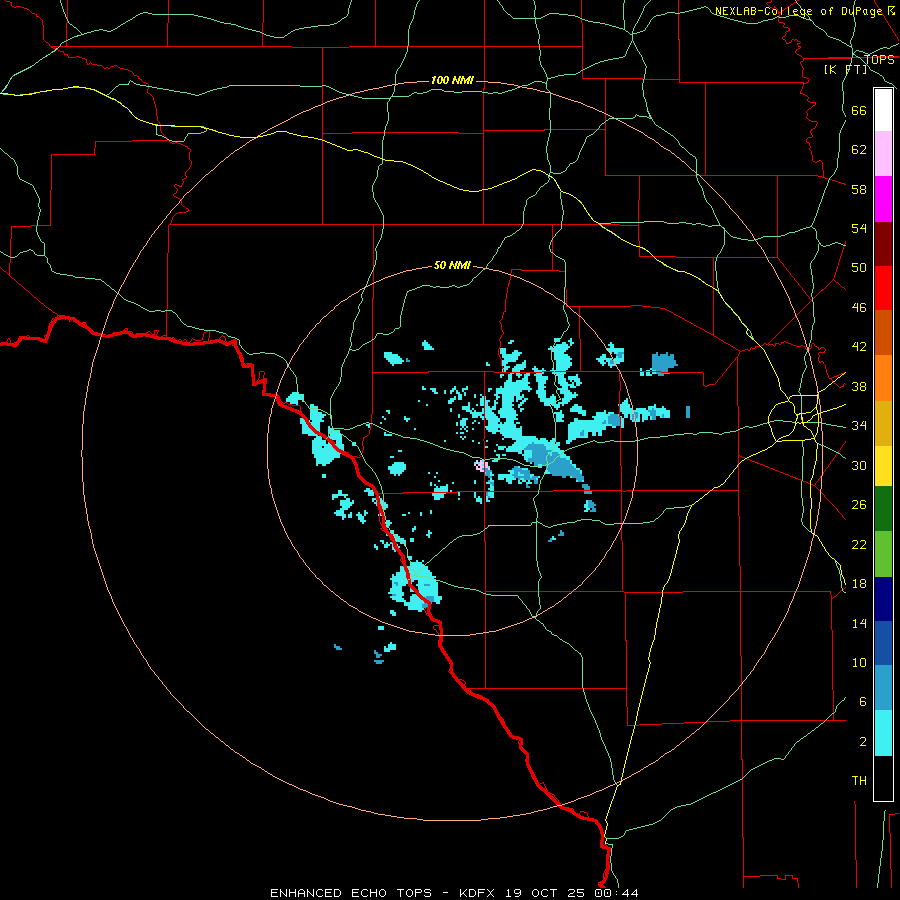Screen dimensions: 900x900
Task: Click the '46' legend value
Action: click(x=859, y=308)
